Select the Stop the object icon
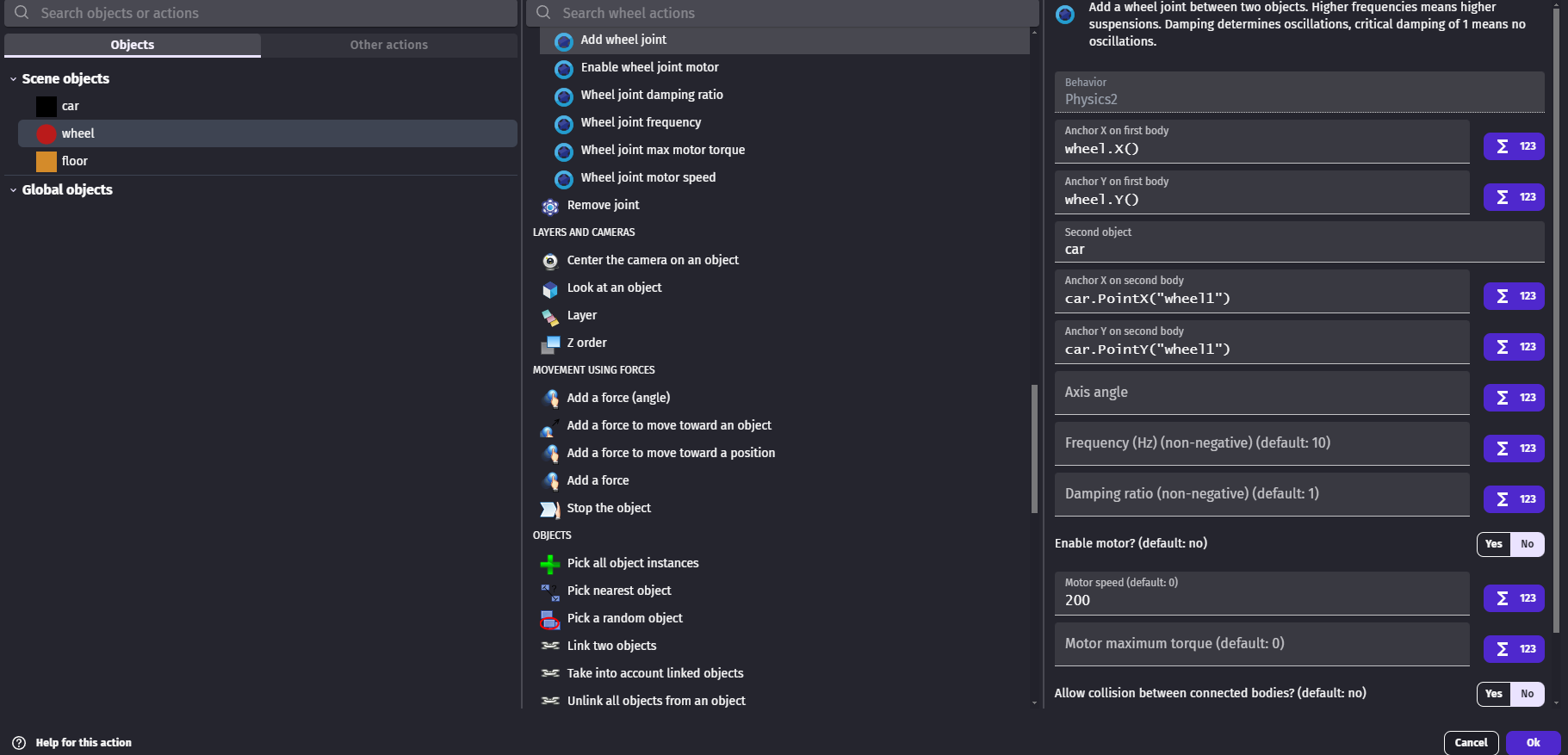1568x755 pixels. tap(550, 509)
